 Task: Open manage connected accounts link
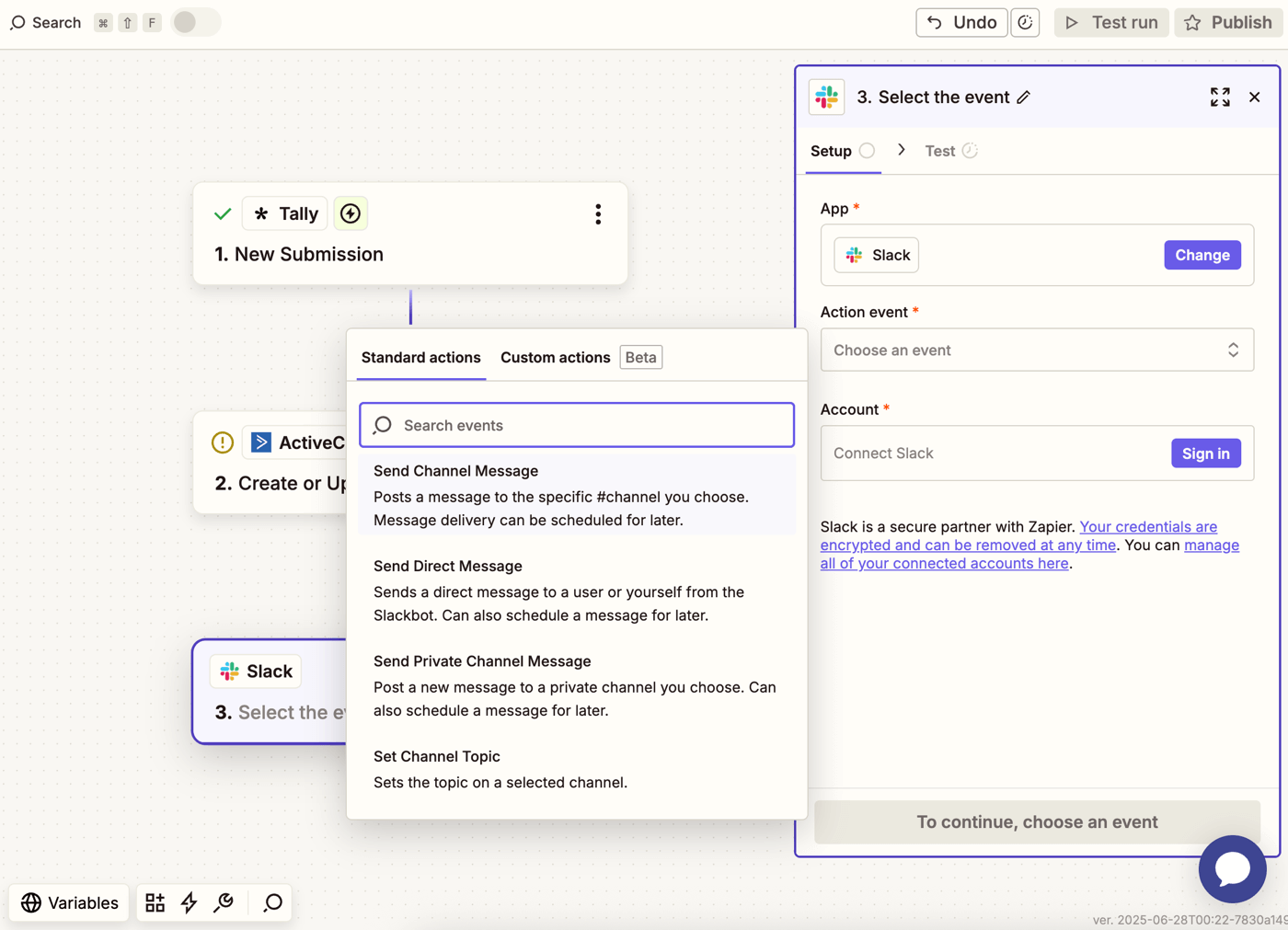[x=1029, y=554]
